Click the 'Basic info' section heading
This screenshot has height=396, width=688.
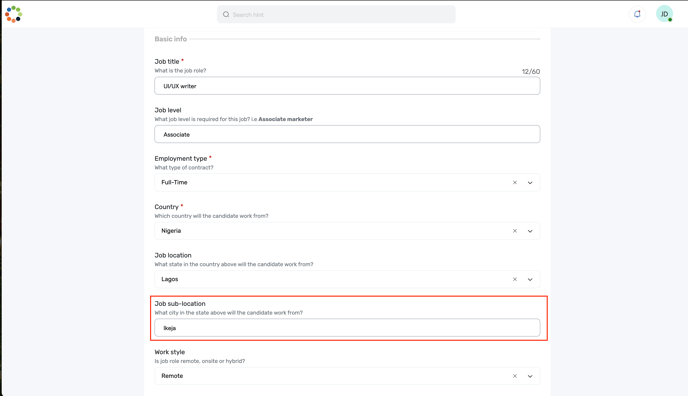(171, 39)
